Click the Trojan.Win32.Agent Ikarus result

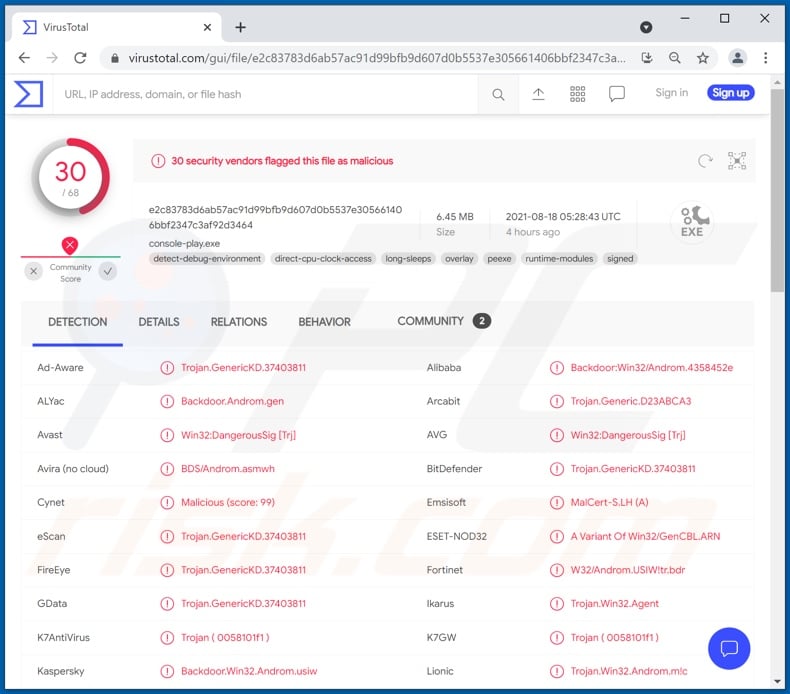[614, 604]
